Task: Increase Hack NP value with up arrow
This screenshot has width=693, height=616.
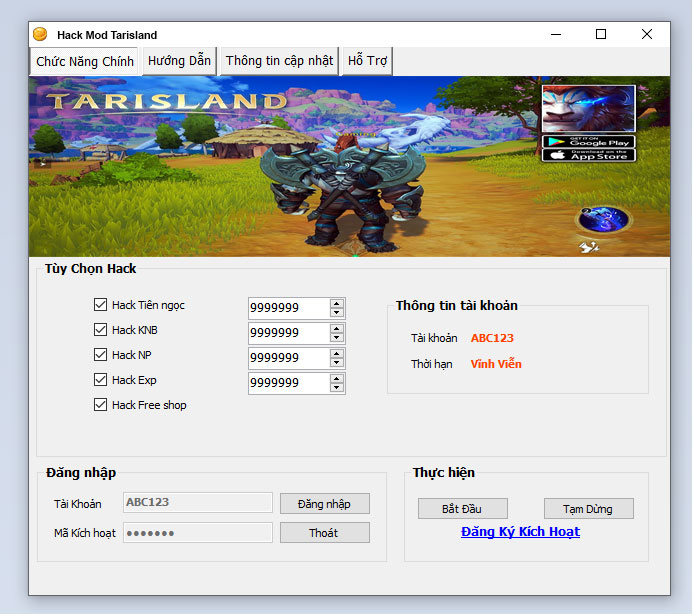Action: (x=337, y=354)
